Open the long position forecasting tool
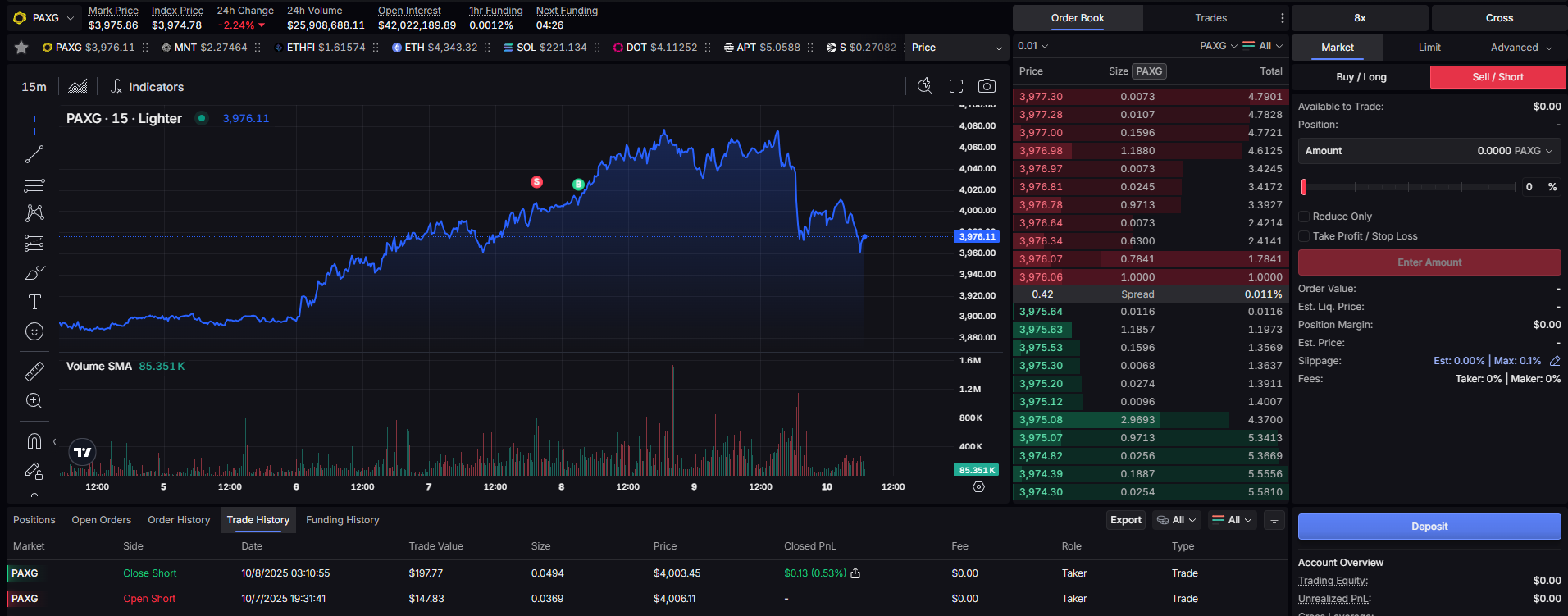 (34, 243)
